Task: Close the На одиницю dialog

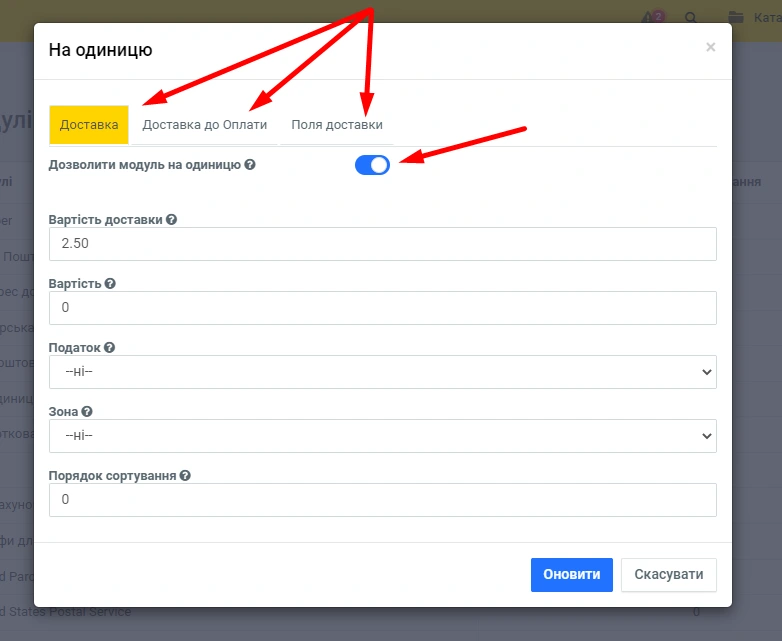Action: pos(710,47)
